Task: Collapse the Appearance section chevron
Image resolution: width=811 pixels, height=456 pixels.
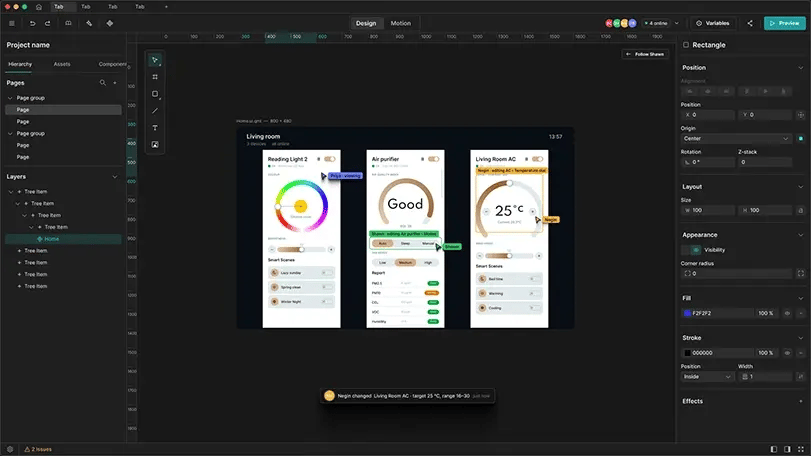Action: click(x=801, y=235)
